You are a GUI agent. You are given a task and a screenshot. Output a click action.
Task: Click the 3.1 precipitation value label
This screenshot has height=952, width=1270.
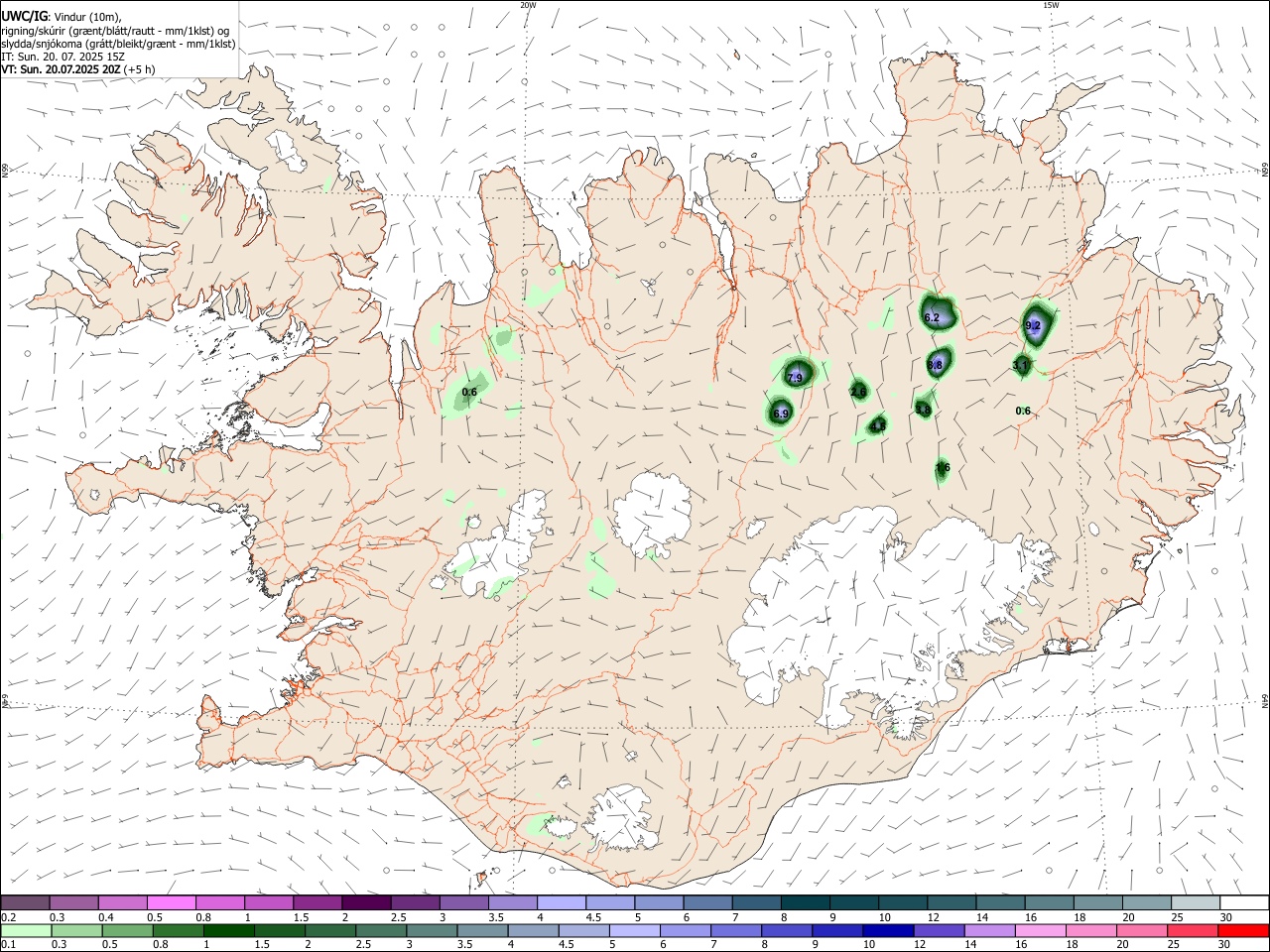[1021, 365]
